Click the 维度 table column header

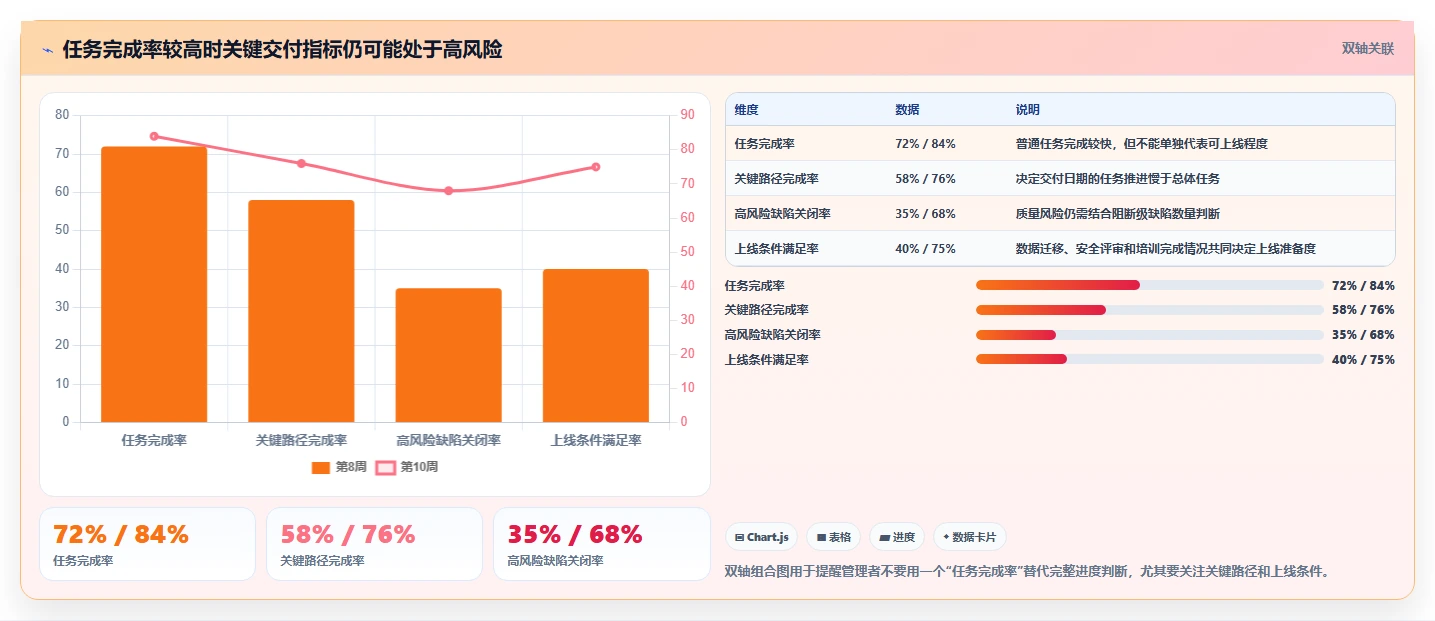[x=746, y=109]
